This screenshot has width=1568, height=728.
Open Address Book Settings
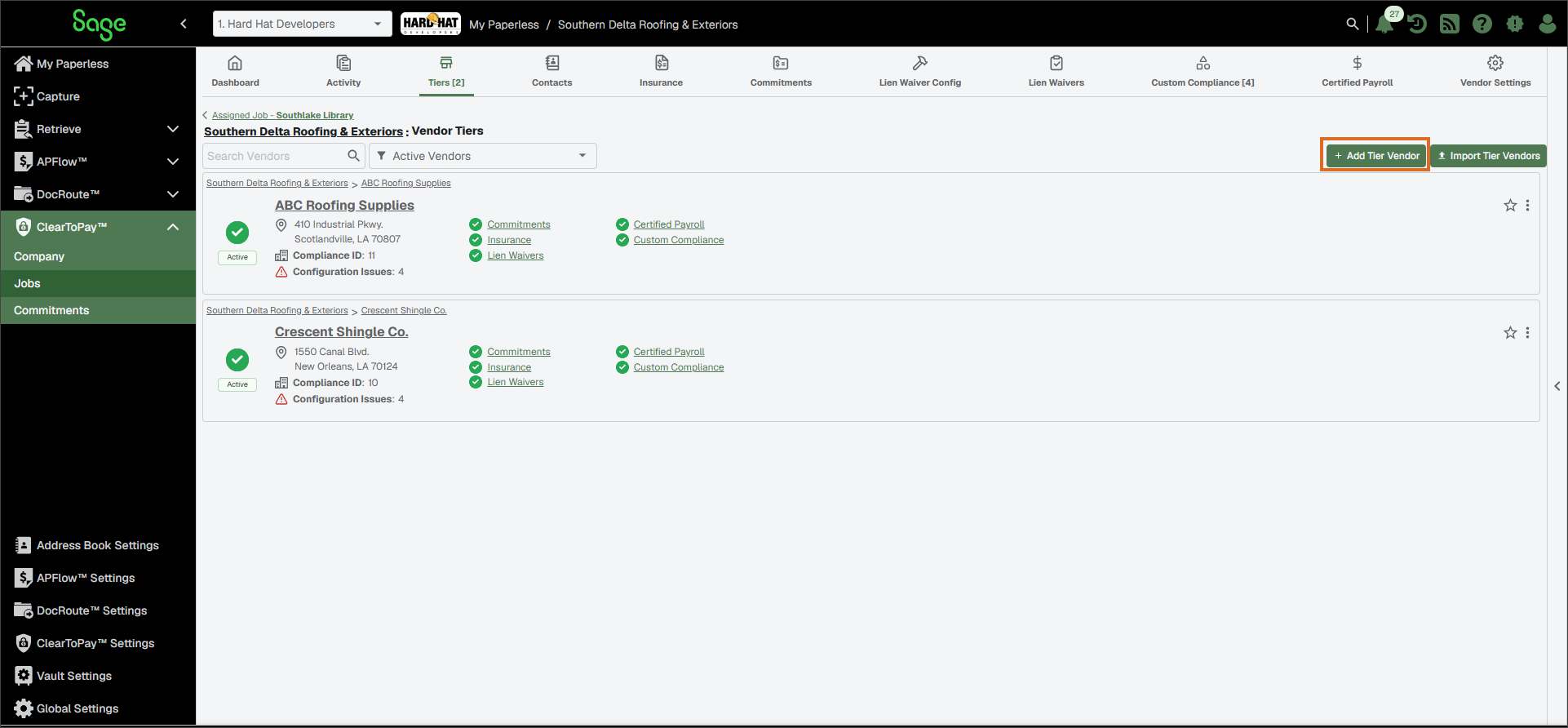coord(98,545)
